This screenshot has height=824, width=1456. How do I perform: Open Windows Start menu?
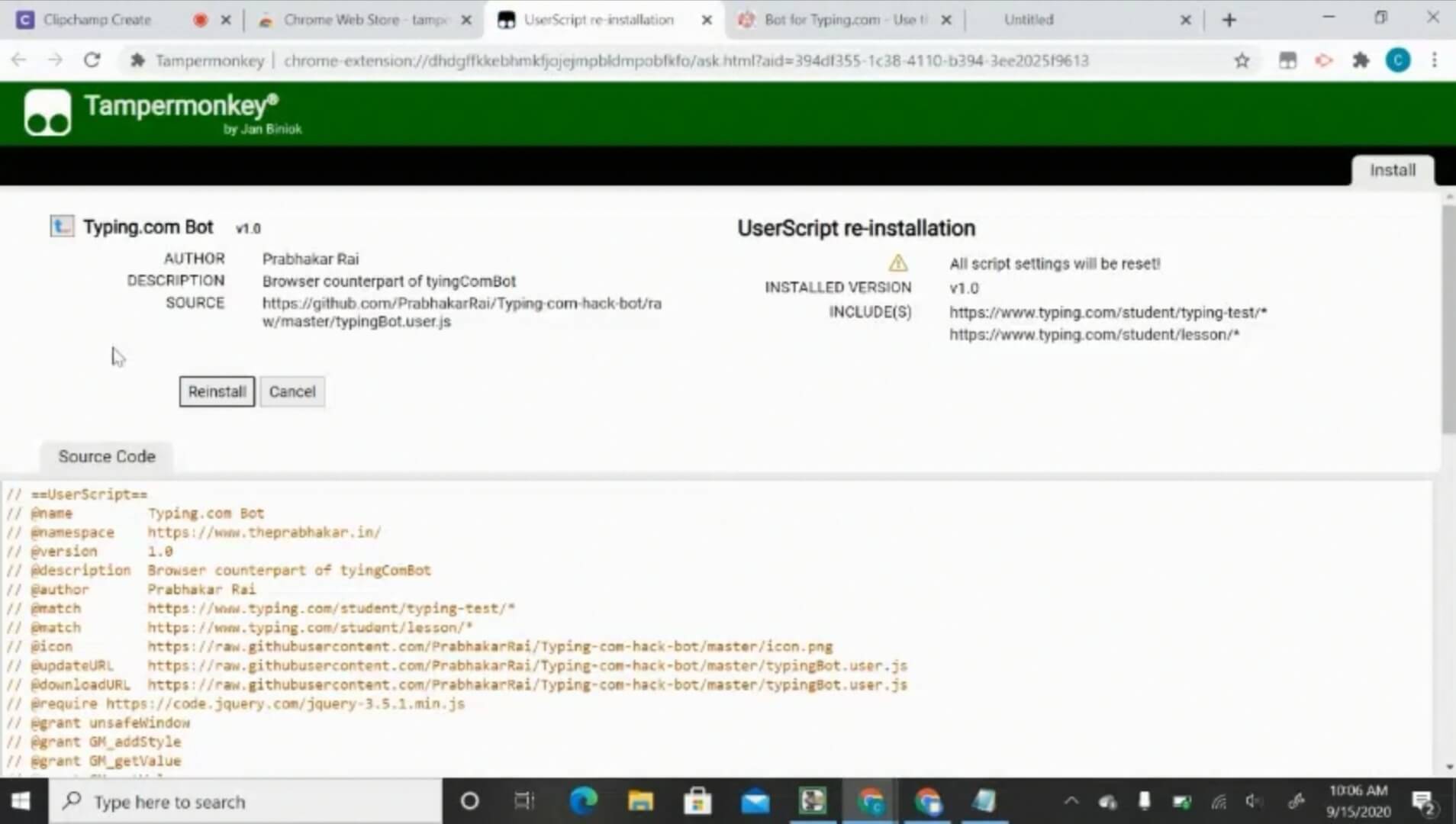[x=21, y=801]
